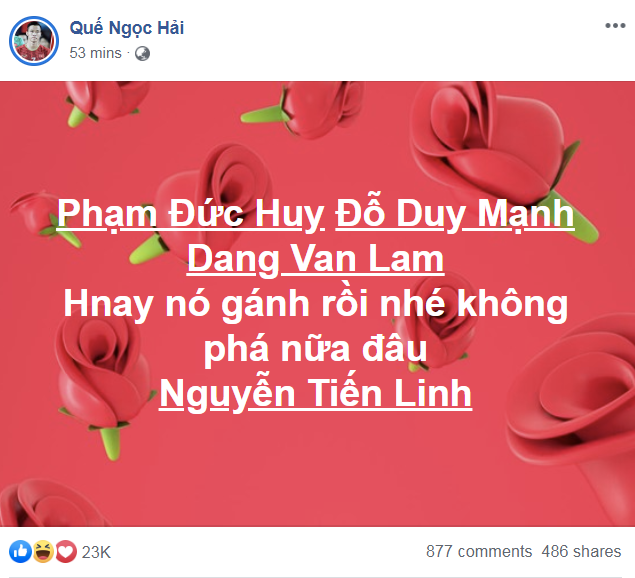Viewport: 635px width, 578px height.
Task: Click the public globe privacy icon
Action: pyautogui.click(x=142, y=53)
